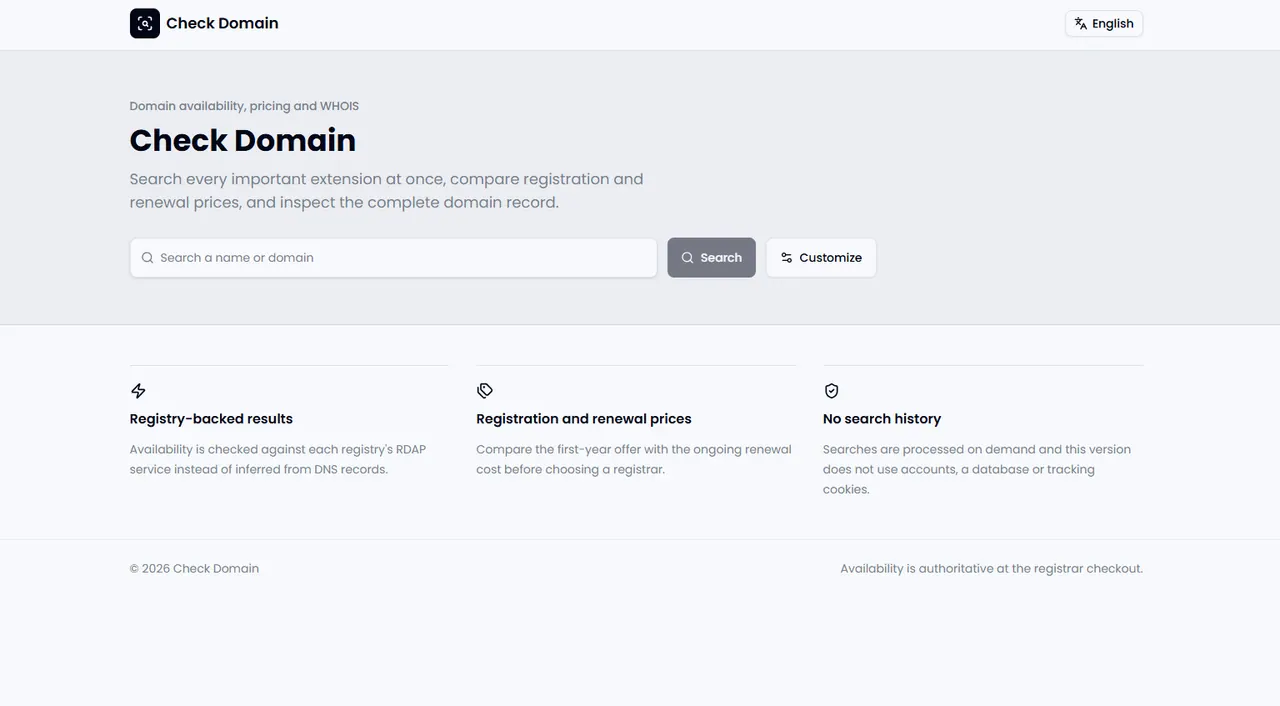Click the Check Domain logo icon
Screen dimensions: 1280x706
pos(145,23)
